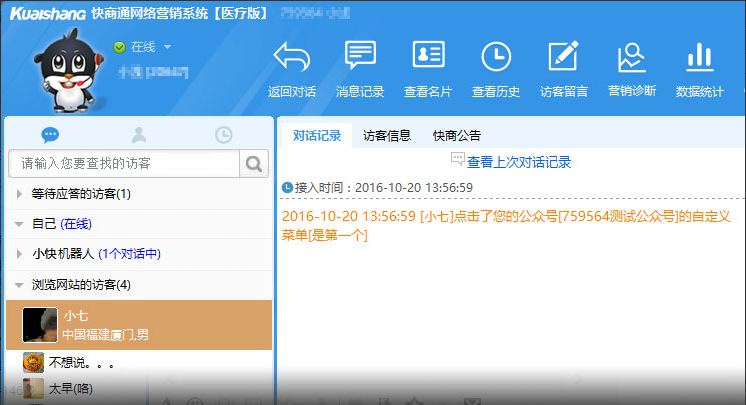746x405 pixels.
Task: Open the 在线 online status dropdown
Action: [143, 47]
